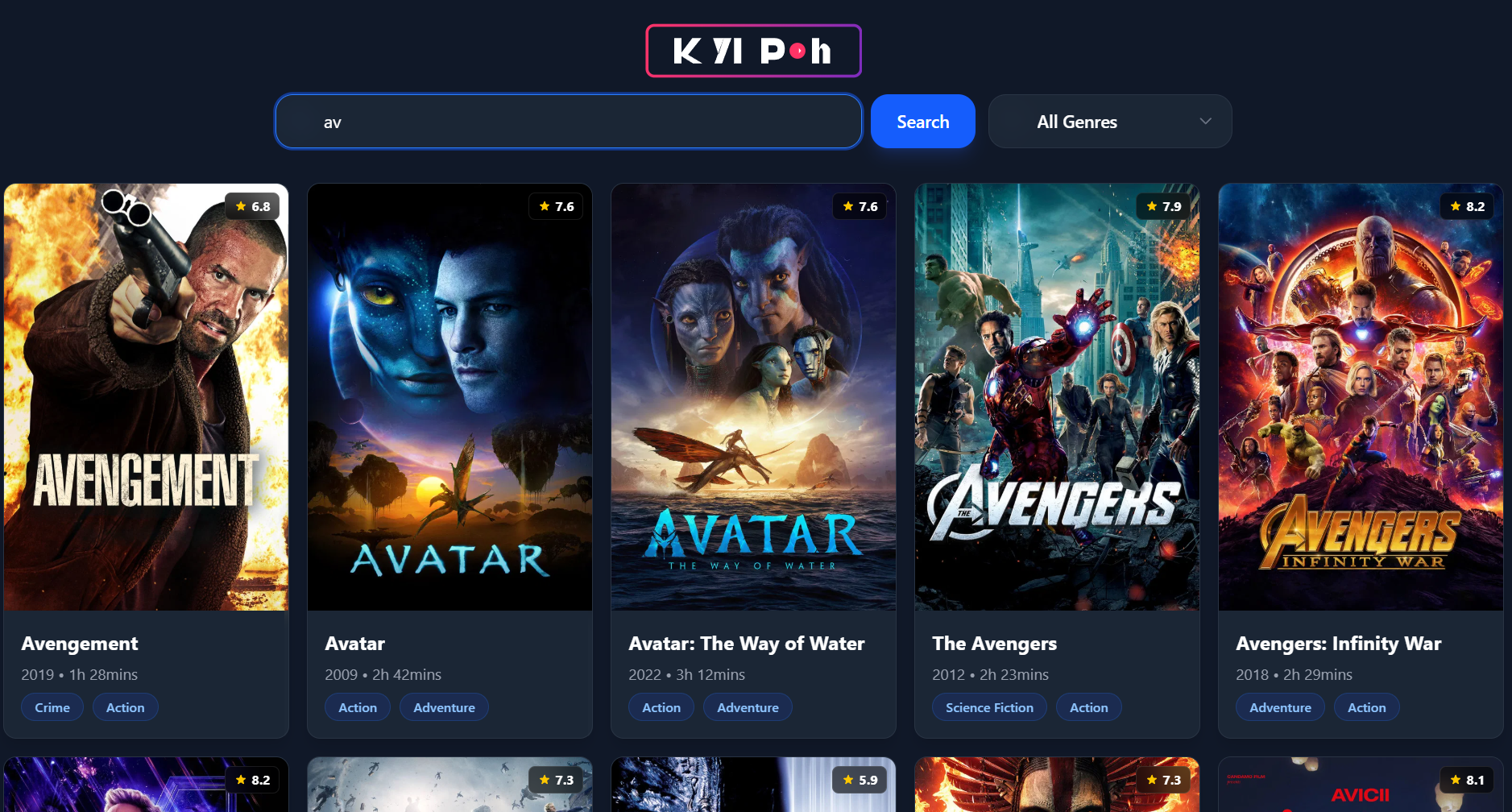Open The Avengers 2012 poster
1512x812 pixels.
pos(1057,397)
